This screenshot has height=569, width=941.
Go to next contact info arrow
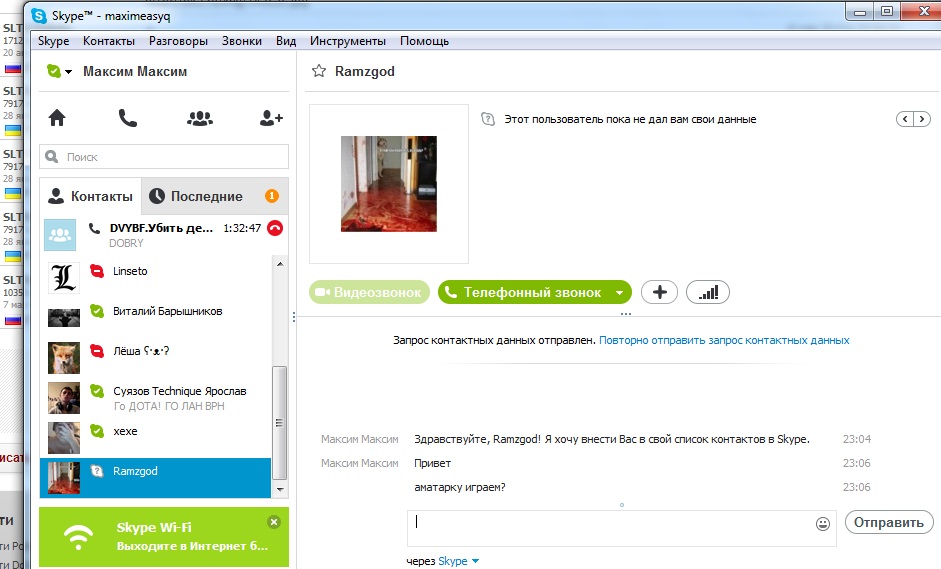pos(922,119)
